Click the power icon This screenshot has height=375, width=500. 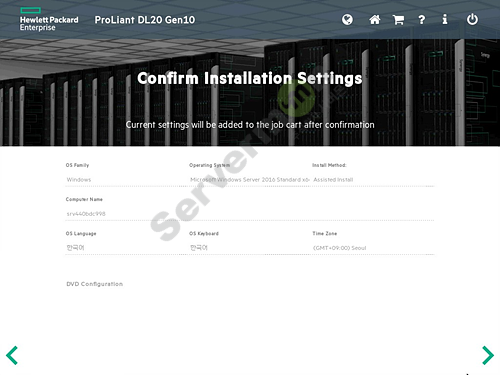tap(472, 19)
